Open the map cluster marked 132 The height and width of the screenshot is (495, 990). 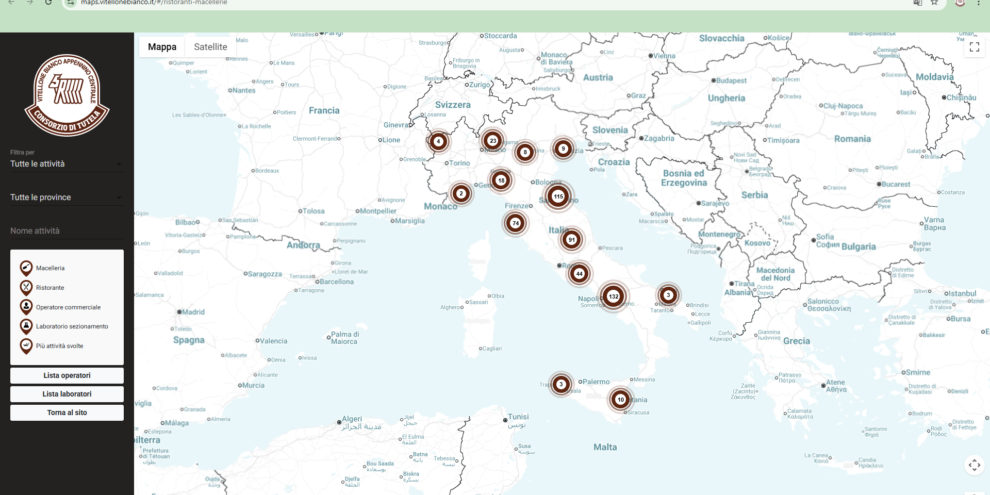pos(613,296)
